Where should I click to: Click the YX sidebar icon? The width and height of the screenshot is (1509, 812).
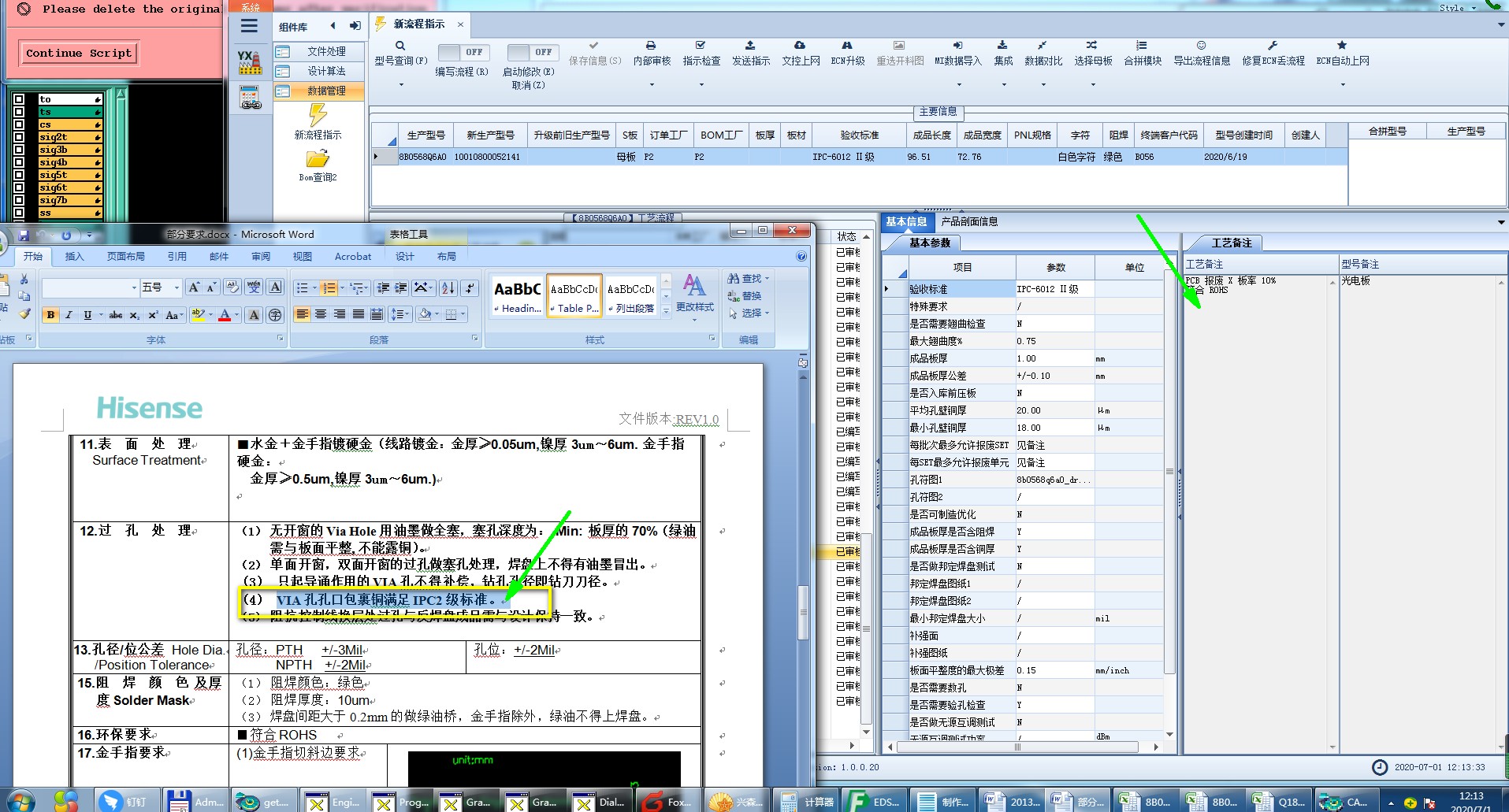click(x=249, y=62)
